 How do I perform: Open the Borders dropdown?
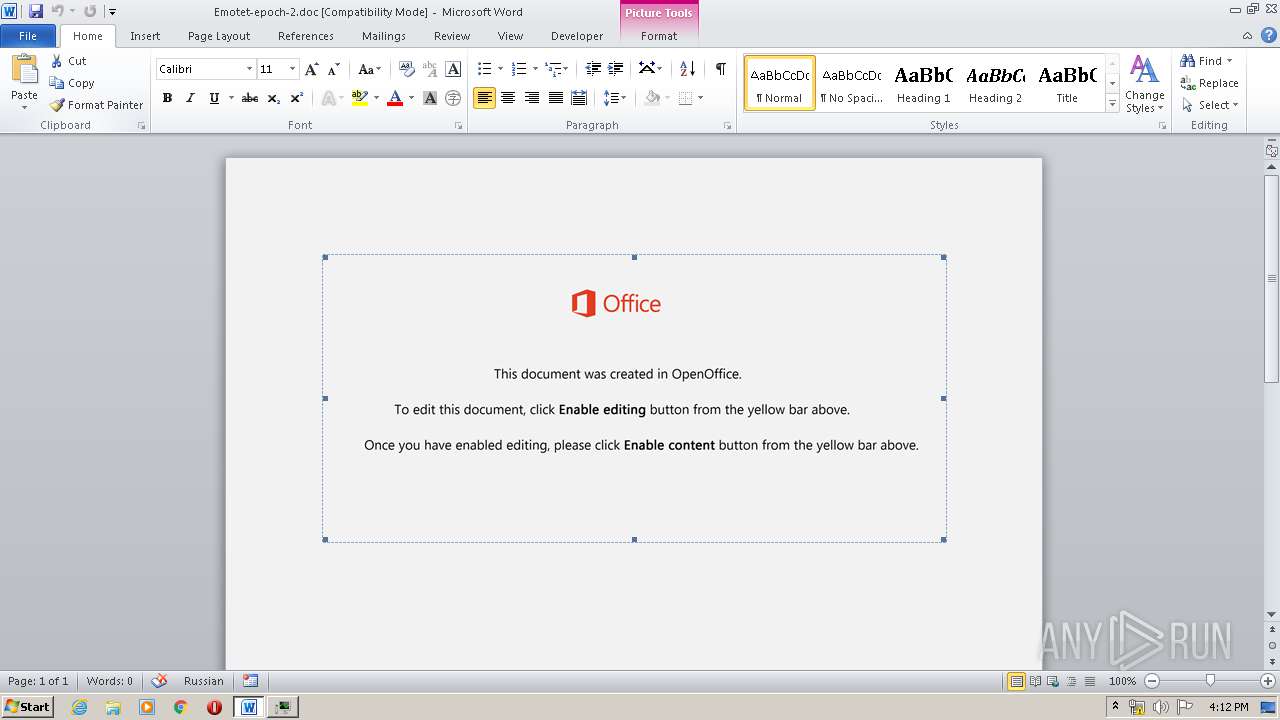pyautogui.click(x=700, y=98)
